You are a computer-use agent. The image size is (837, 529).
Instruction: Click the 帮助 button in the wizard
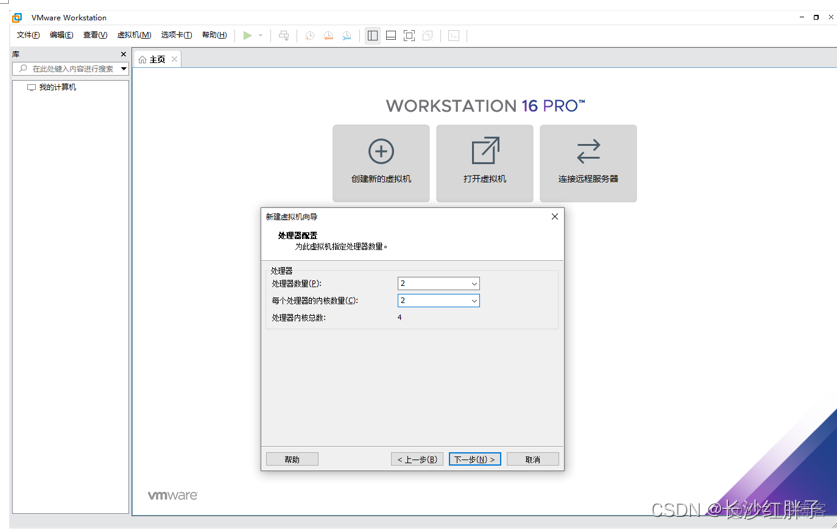(292, 459)
